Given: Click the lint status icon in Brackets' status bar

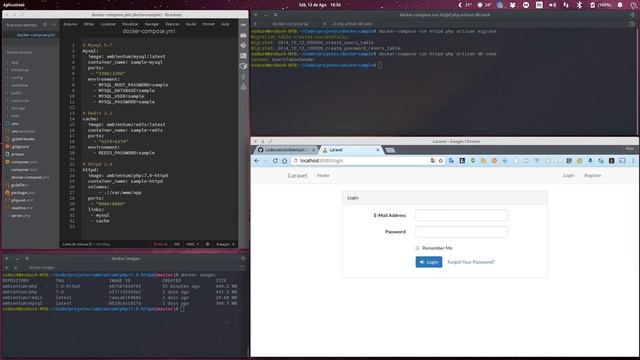Looking at the screenshot, I should (207, 244).
